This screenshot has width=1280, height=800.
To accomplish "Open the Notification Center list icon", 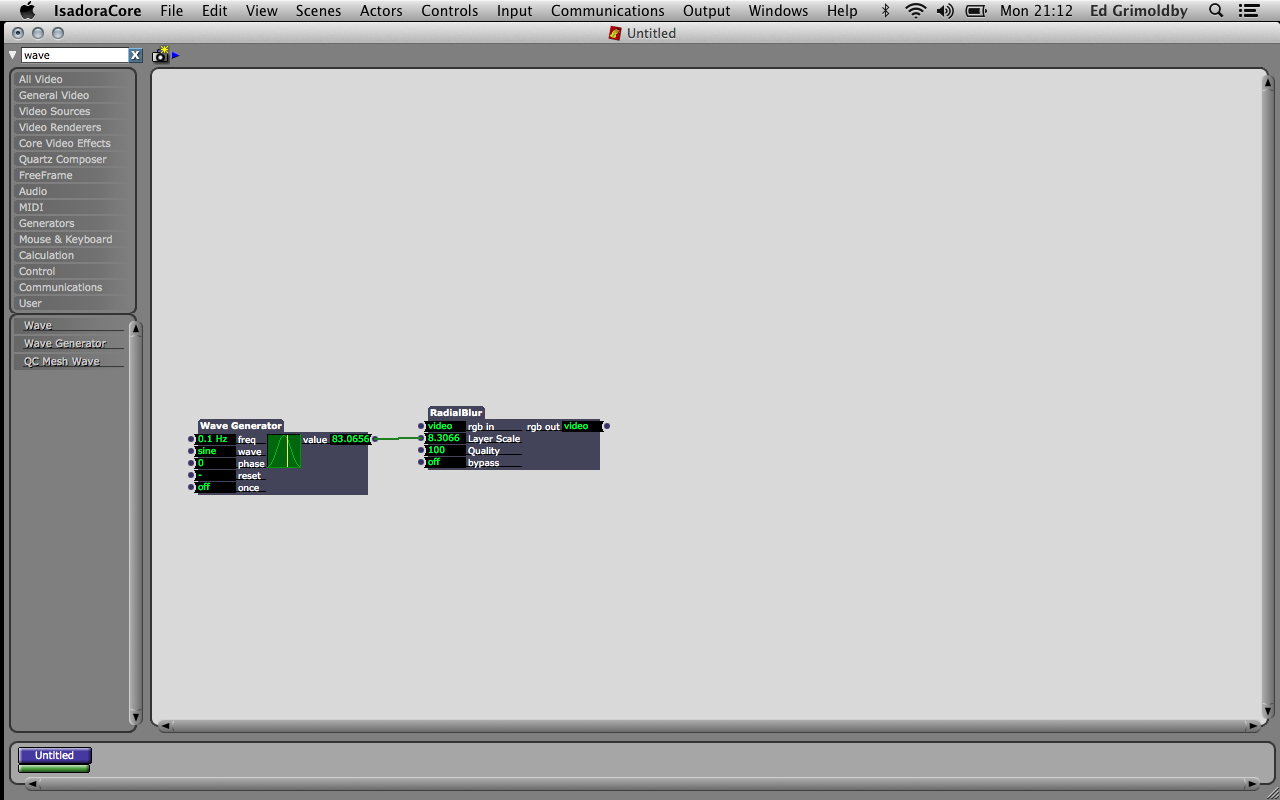I will [x=1248, y=11].
